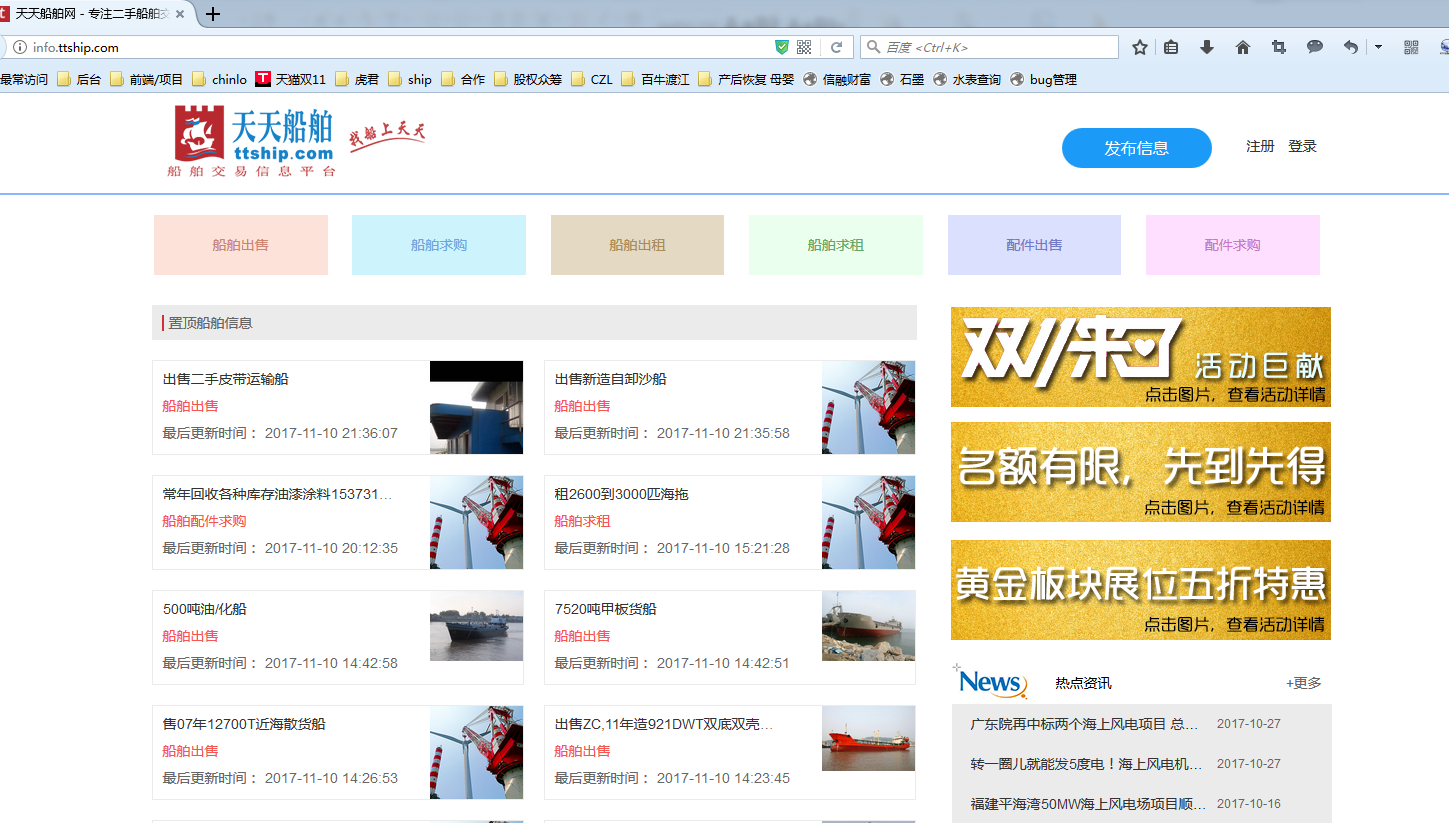
Task: Click the 天天船舶 ttship.com logo
Action: (254, 140)
